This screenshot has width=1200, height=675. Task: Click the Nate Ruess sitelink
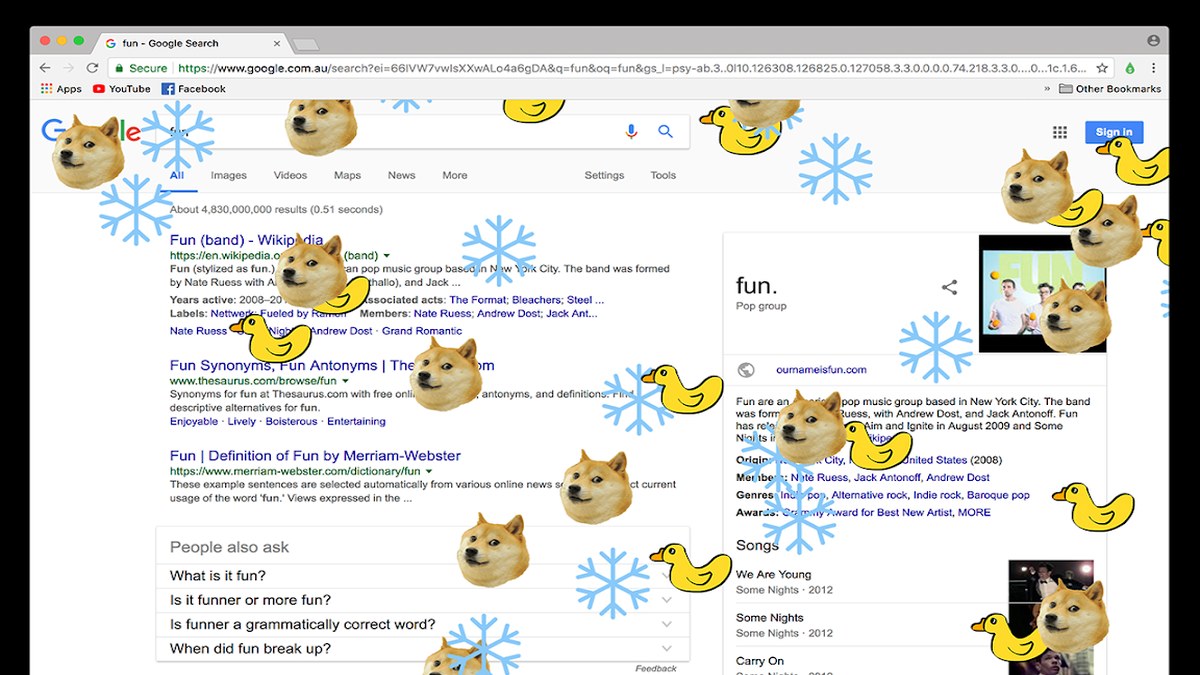(198, 331)
